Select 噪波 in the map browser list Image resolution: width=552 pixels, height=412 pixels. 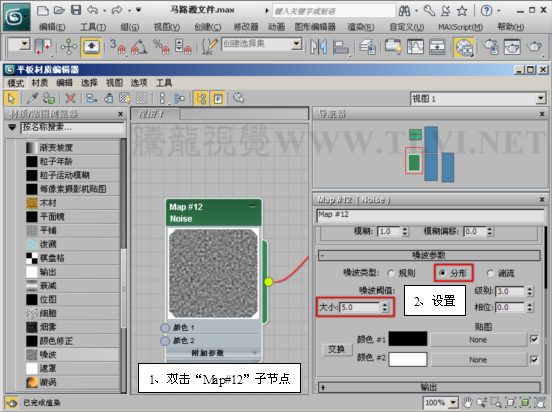coord(73,354)
